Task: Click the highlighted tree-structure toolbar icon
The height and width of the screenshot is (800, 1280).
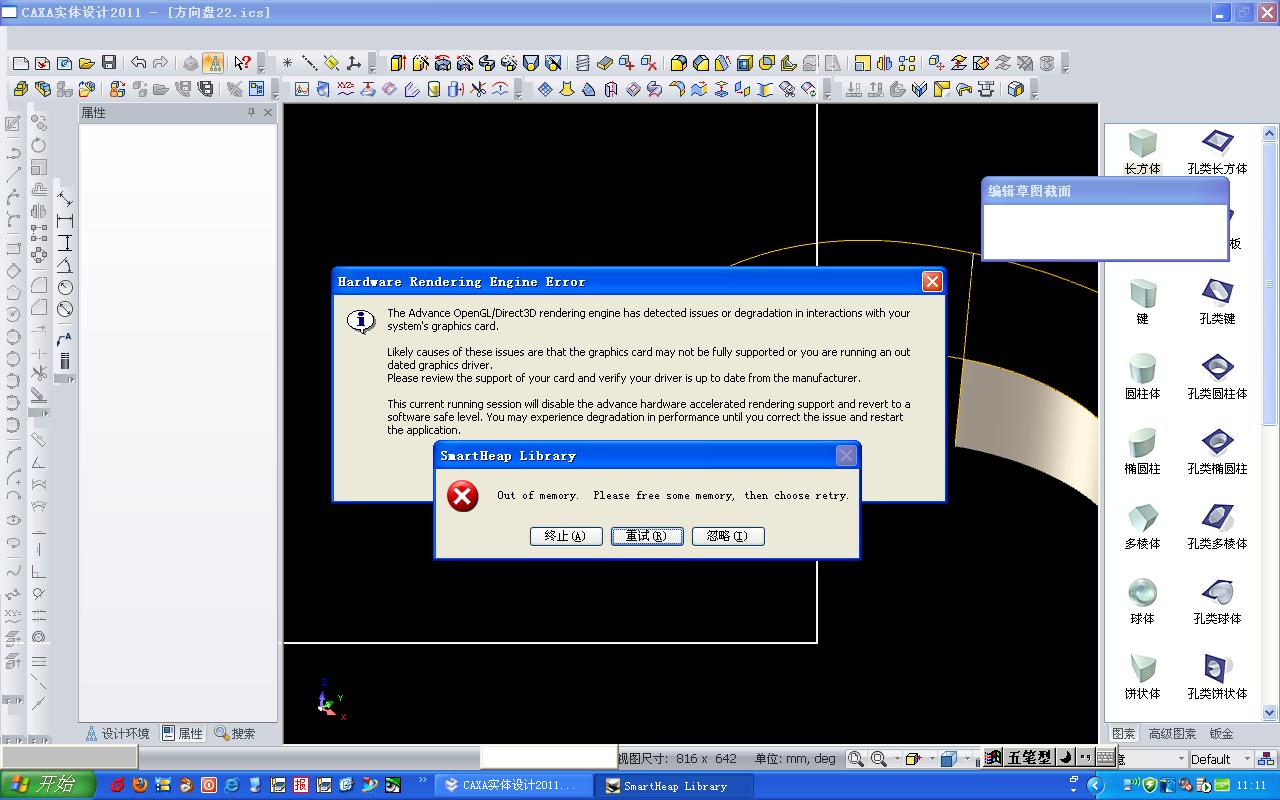Action: [213, 62]
